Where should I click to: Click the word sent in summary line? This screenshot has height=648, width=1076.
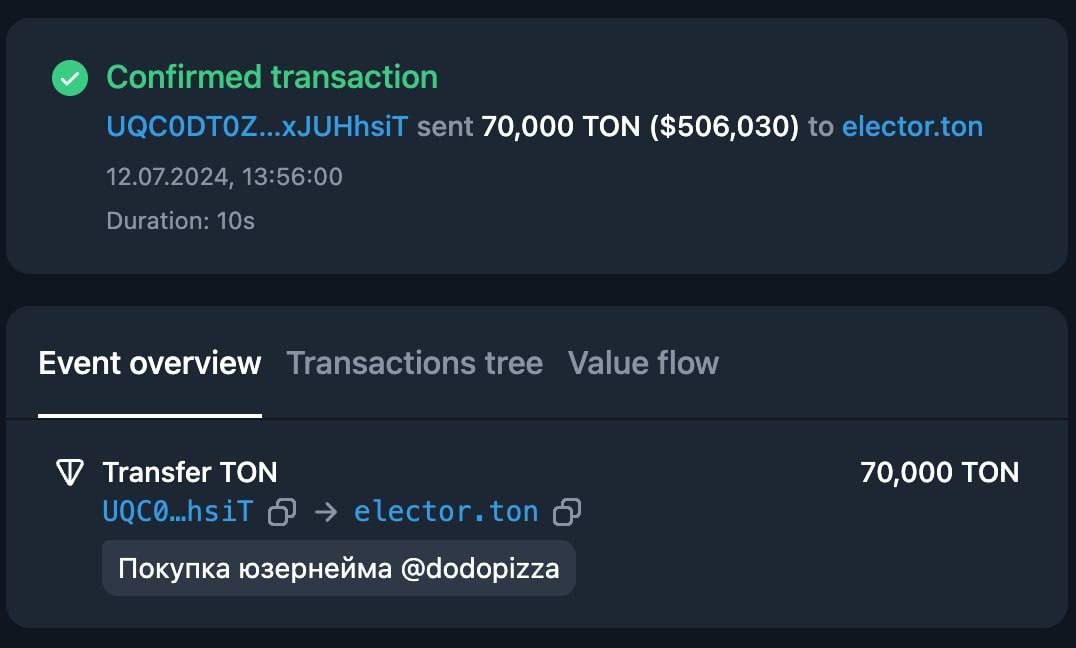click(x=445, y=127)
